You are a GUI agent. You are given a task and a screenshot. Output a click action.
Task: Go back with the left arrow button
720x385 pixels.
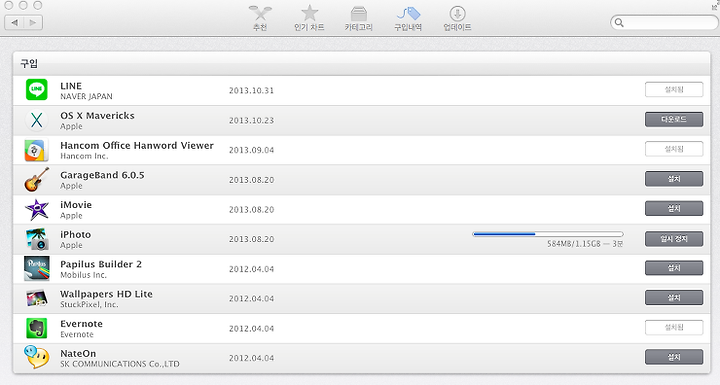(x=14, y=23)
